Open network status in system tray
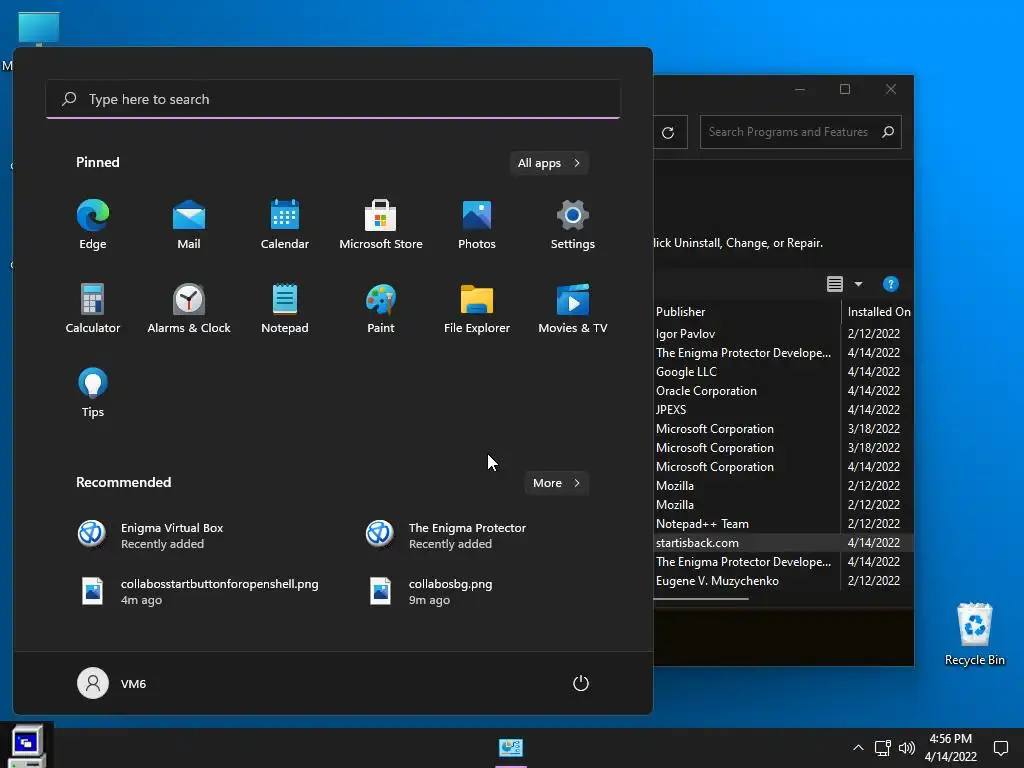Viewport: 1024px width, 768px height. (x=882, y=748)
